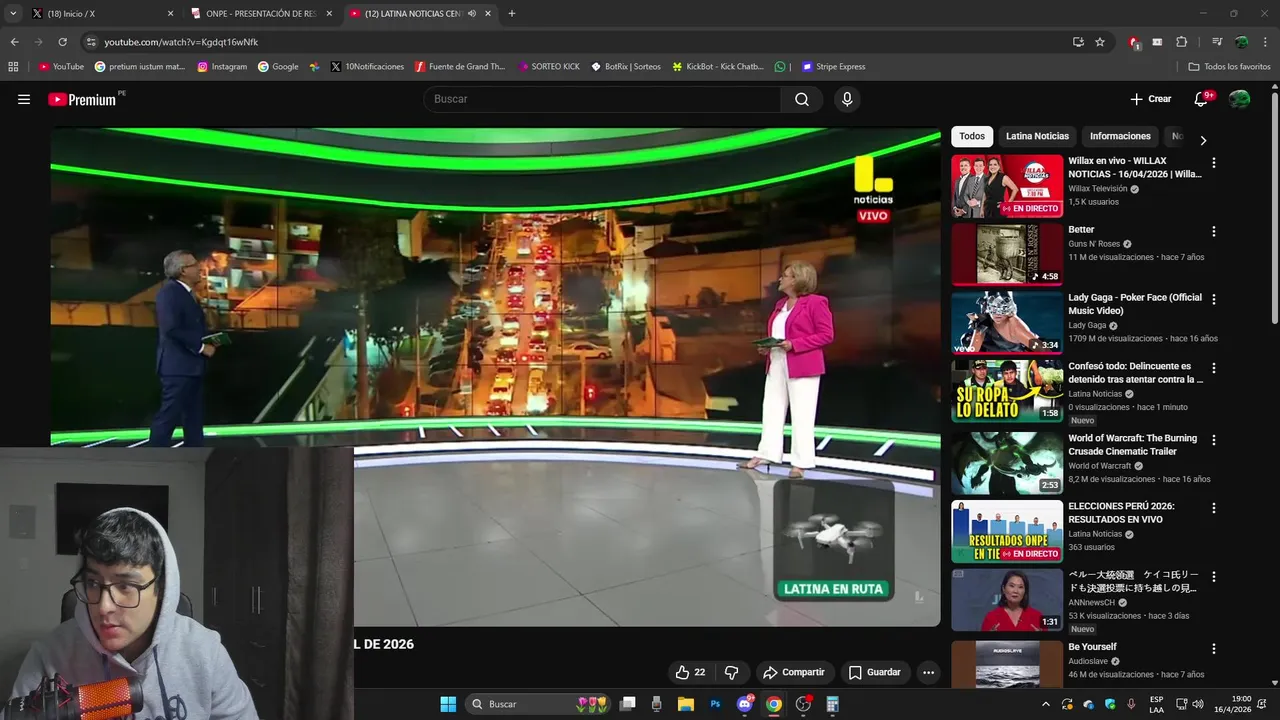Open YouTube notifications bell
This screenshot has width=1280, height=720.
click(1202, 99)
